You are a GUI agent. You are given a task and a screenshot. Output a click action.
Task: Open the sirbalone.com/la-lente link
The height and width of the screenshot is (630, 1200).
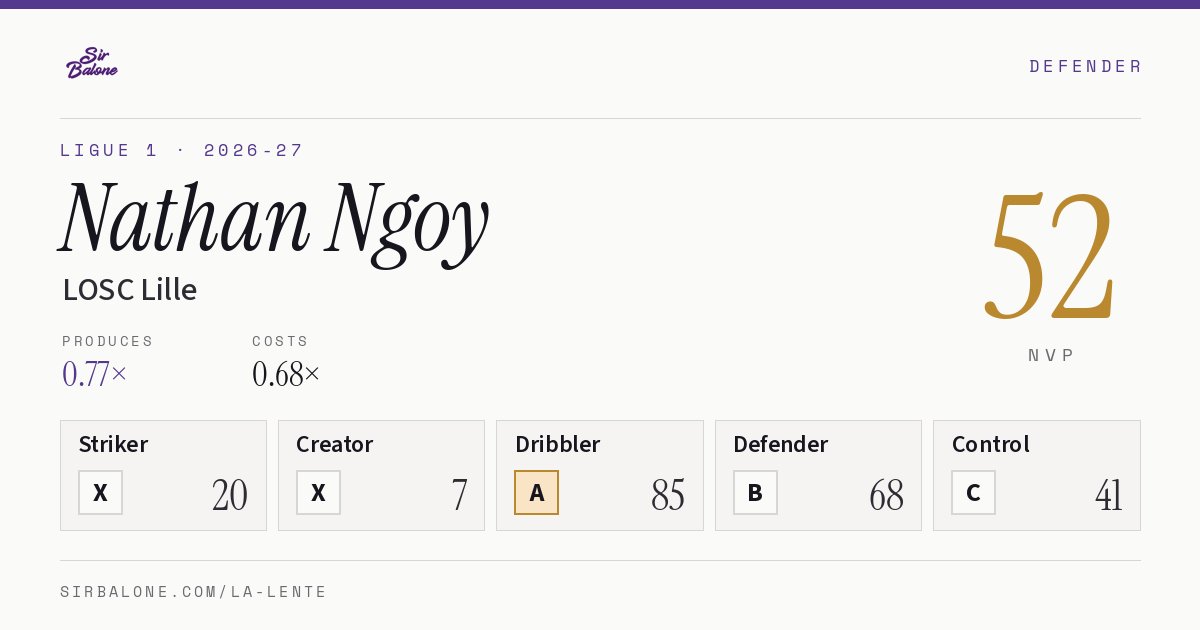pos(194,592)
